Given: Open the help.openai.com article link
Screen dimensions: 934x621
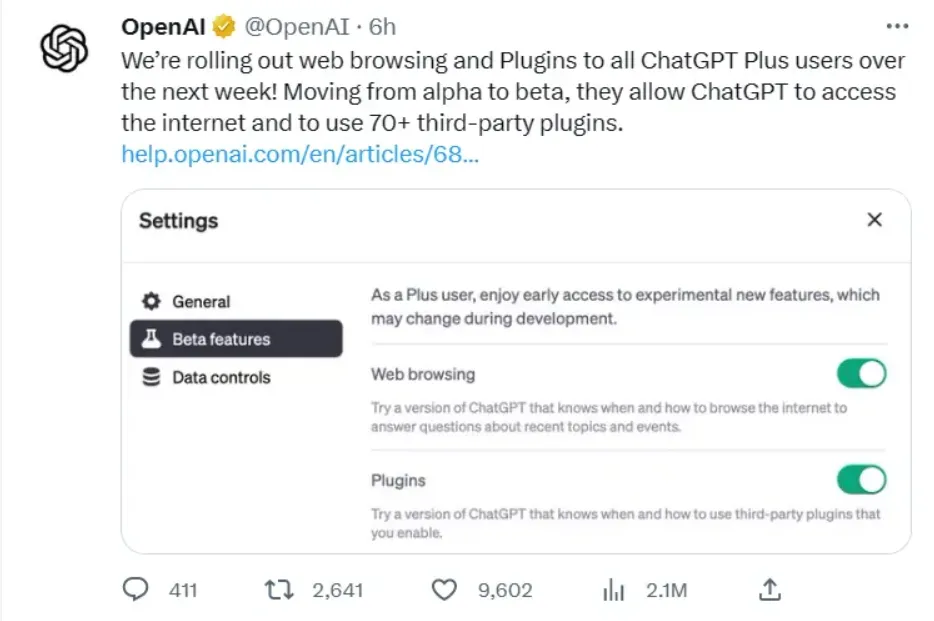Looking at the screenshot, I should [300, 155].
